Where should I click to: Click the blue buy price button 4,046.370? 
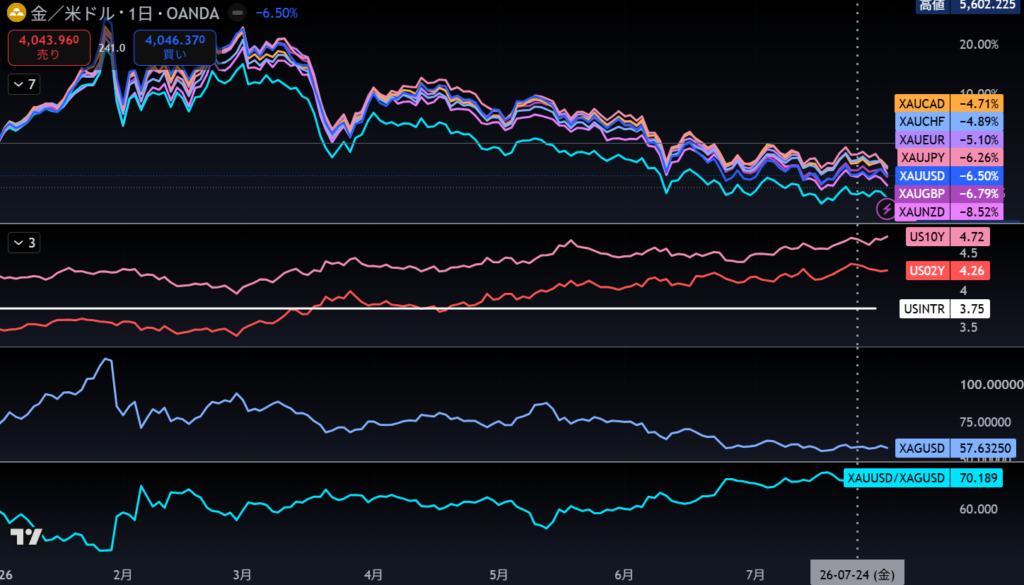click(175, 48)
